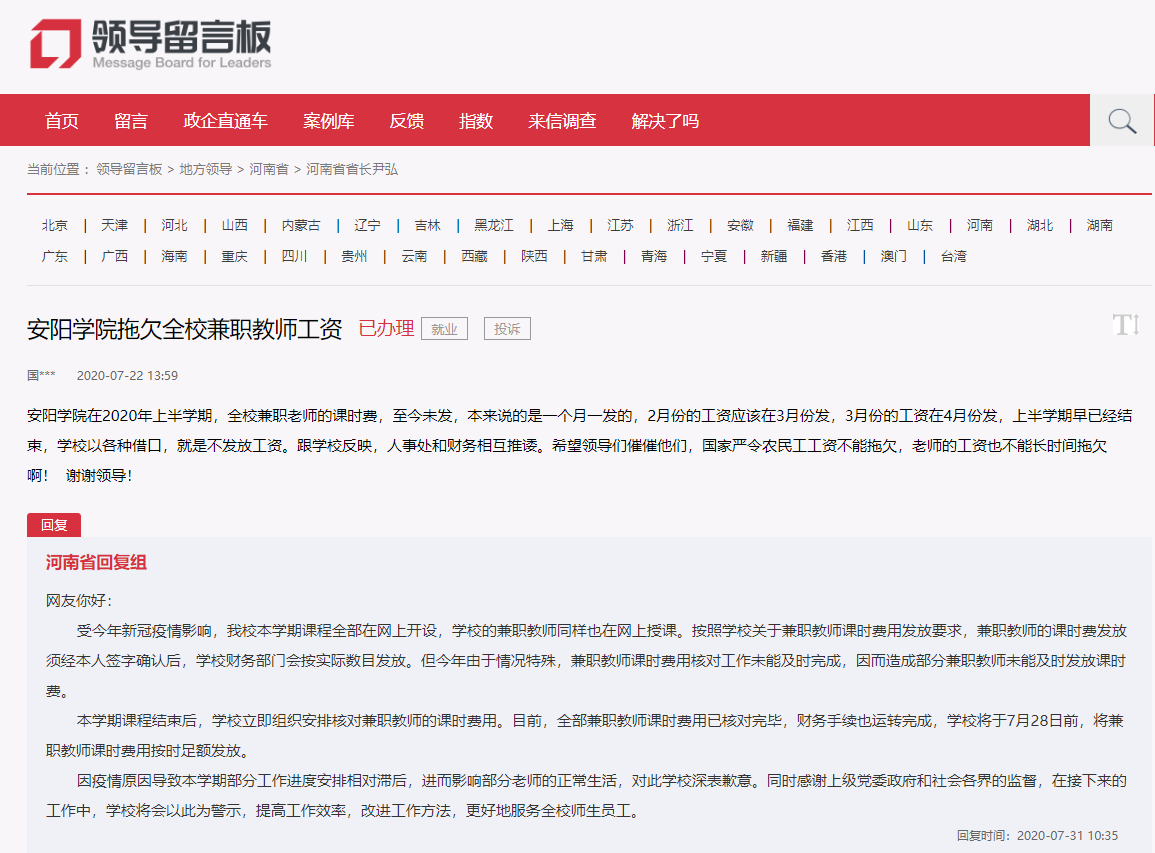Click the red Message Board logo
This screenshot has height=853, width=1155.
55,44
